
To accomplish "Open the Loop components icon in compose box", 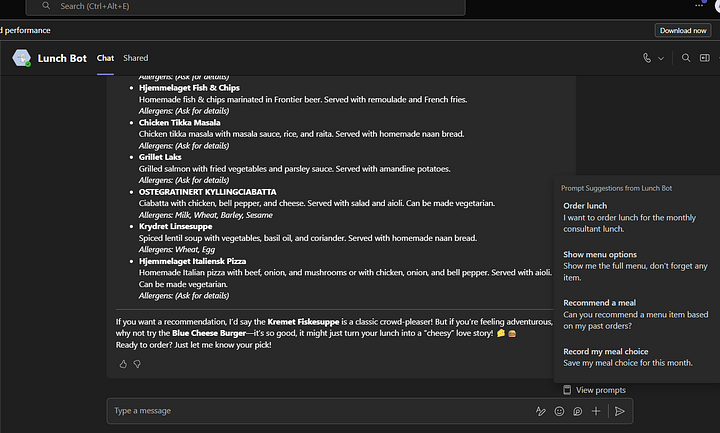I will pos(577,411).
